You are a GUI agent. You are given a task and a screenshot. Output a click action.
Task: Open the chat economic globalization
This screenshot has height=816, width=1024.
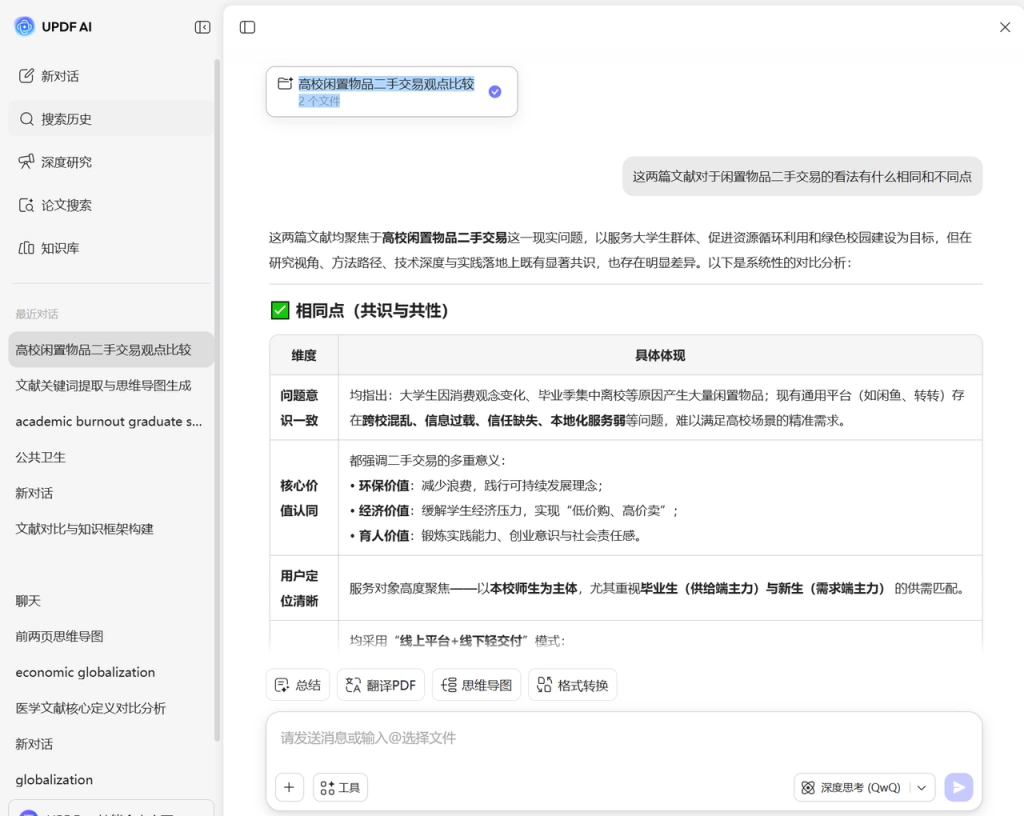click(111, 672)
